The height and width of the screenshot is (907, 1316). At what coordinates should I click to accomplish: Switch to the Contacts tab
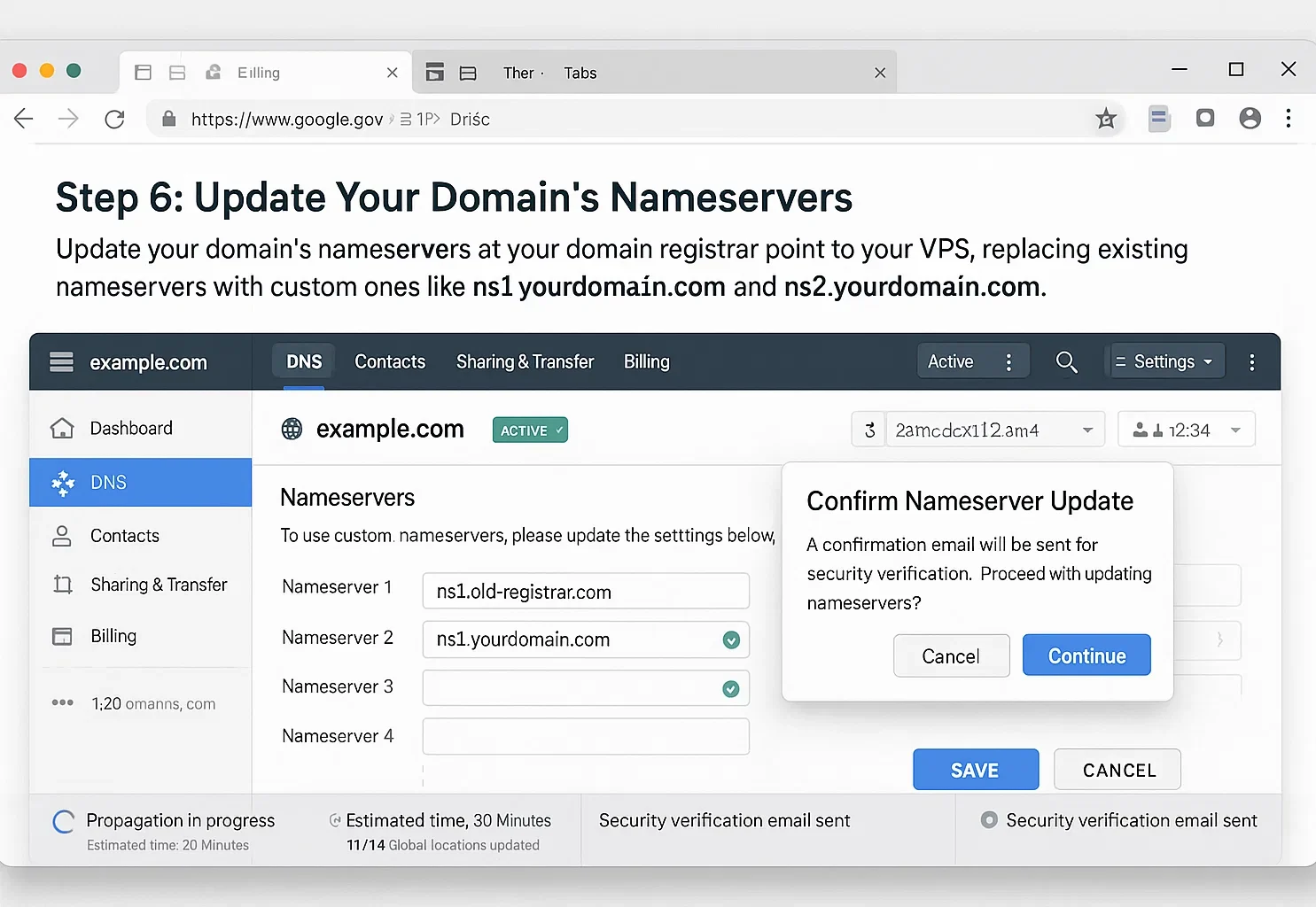[x=390, y=361]
